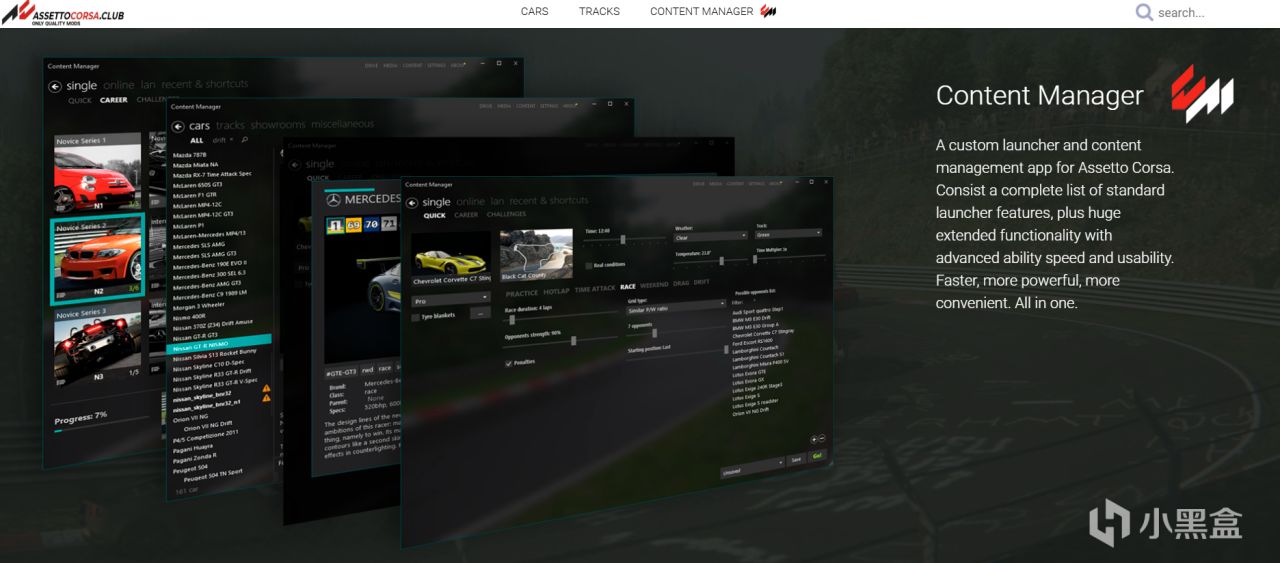Open the CARS website menu
Screen dimensions: 1280x563
coord(535,11)
